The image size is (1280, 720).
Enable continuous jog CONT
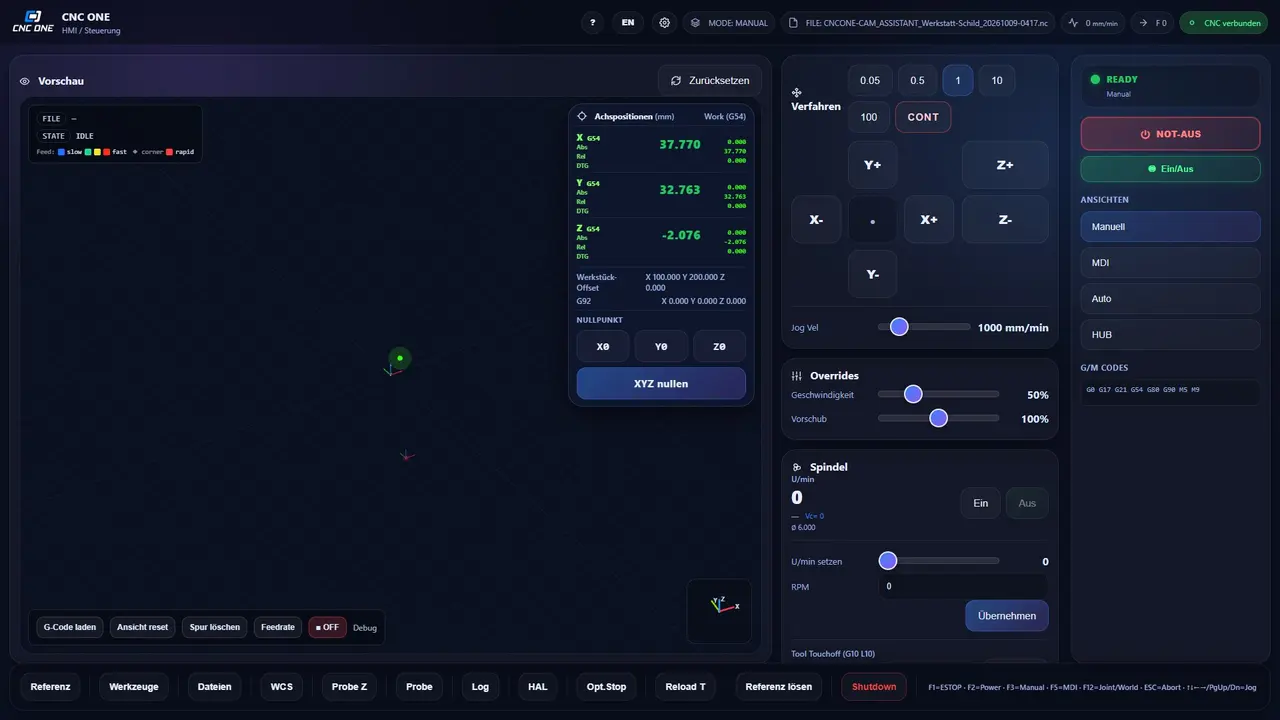pos(923,117)
